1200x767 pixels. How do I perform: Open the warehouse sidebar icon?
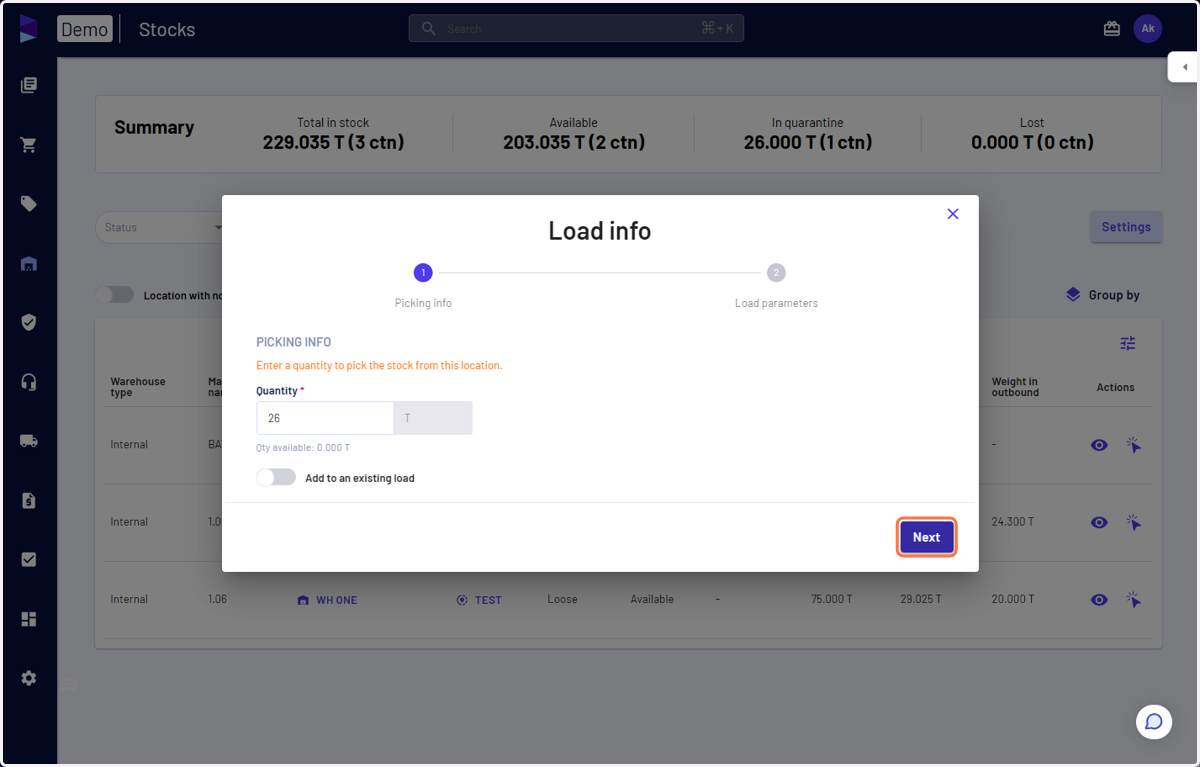[x=29, y=264]
